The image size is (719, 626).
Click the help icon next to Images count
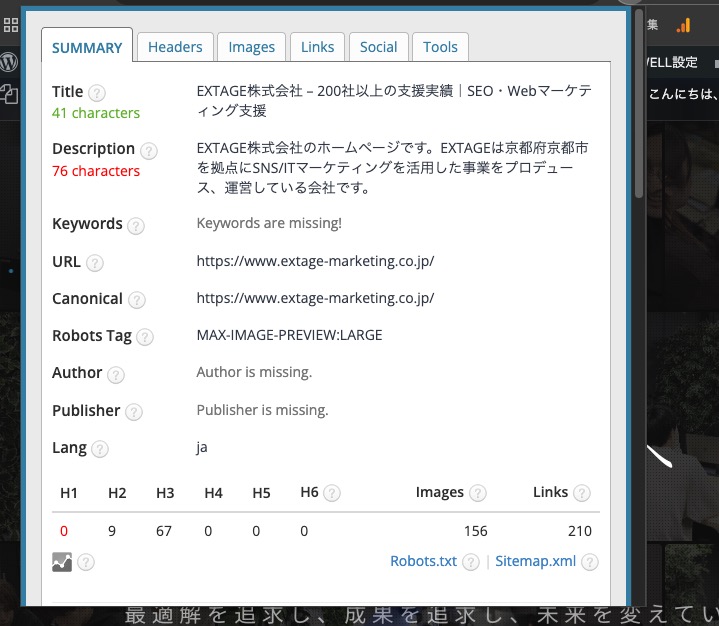[x=478, y=493]
